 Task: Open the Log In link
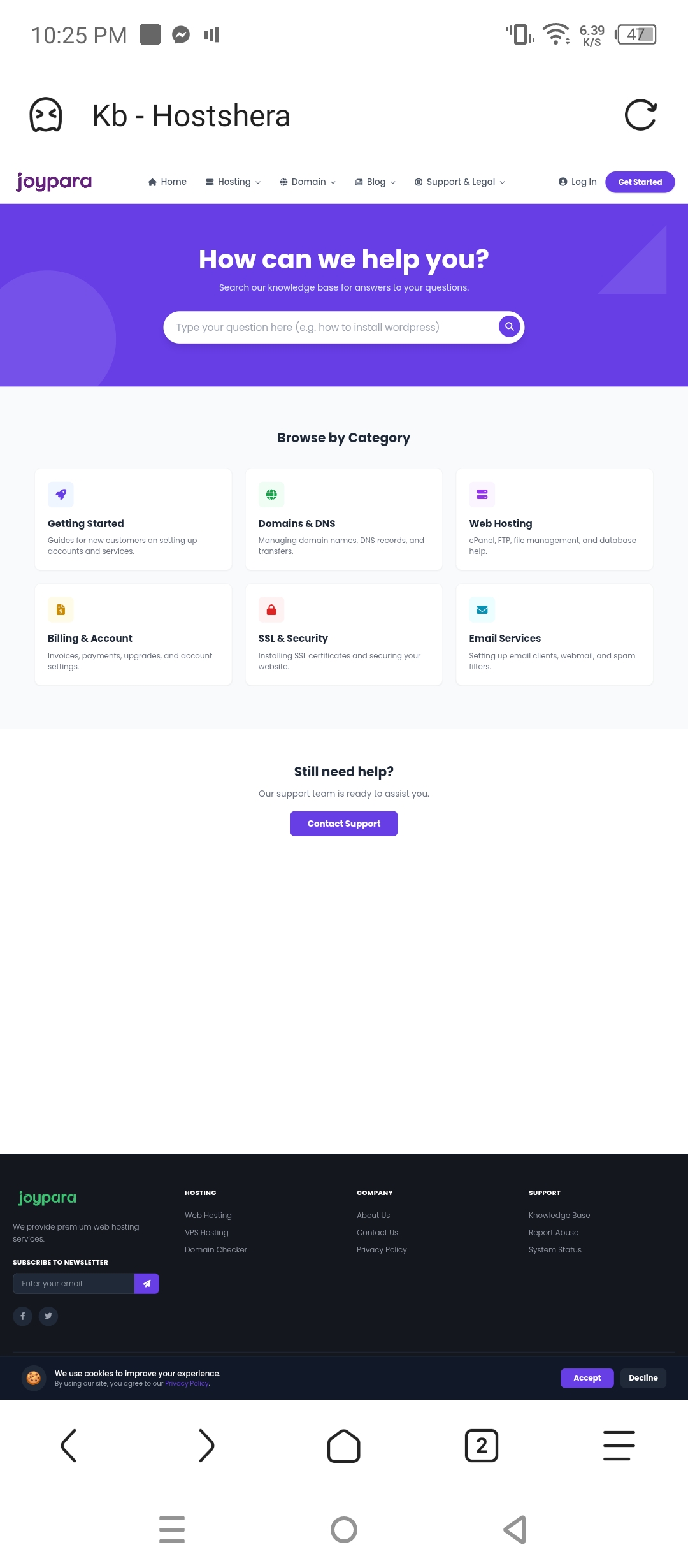578,182
